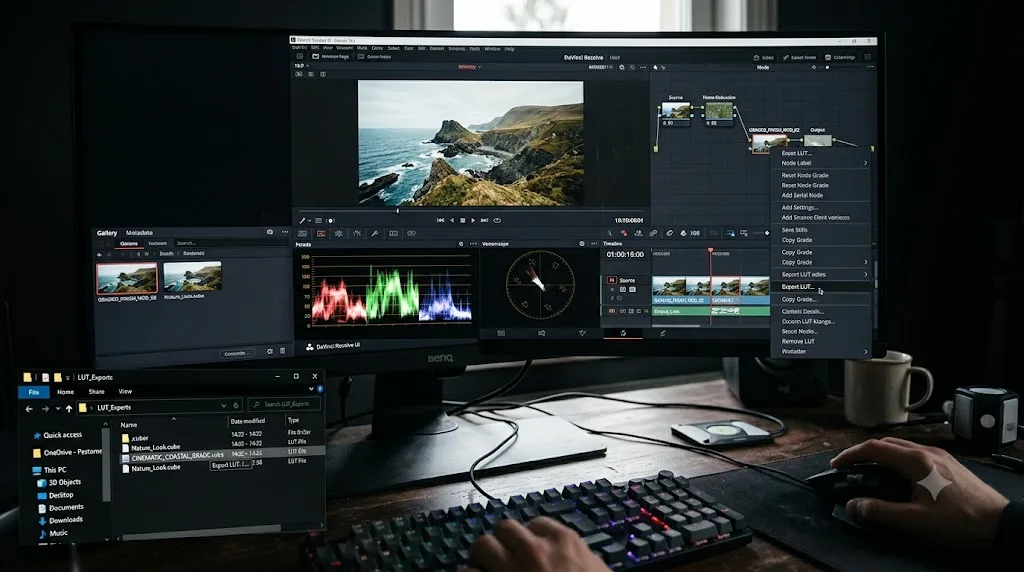Jump to the last frame in viewer

(485, 221)
